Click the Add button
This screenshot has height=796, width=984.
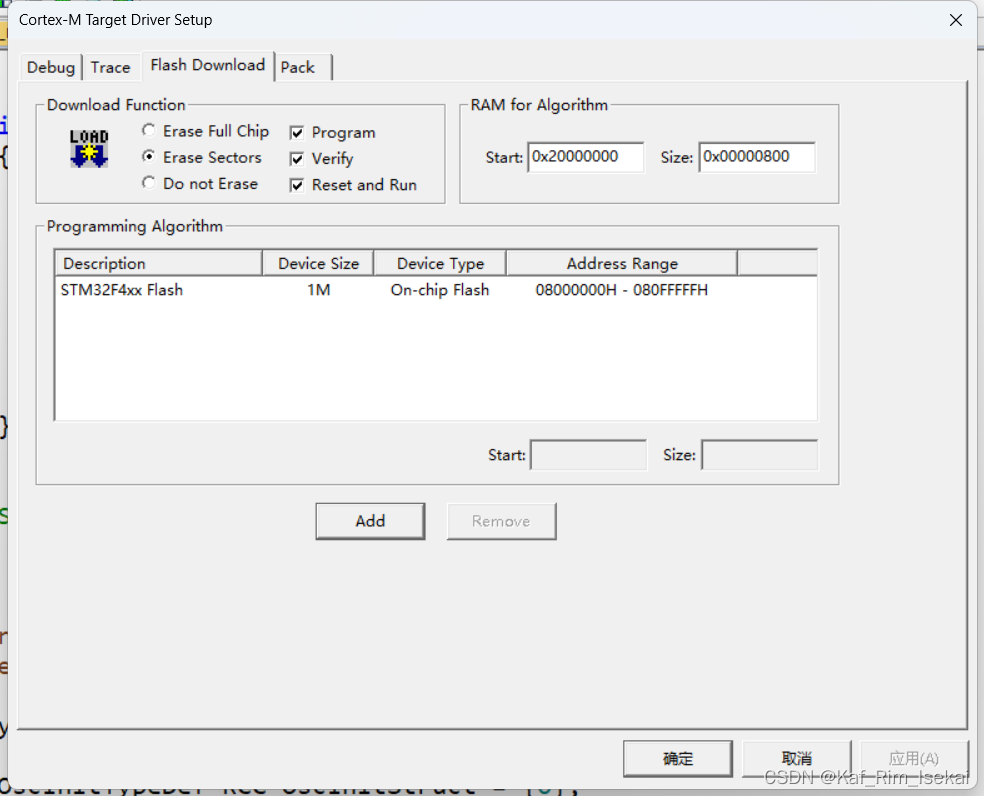click(369, 521)
